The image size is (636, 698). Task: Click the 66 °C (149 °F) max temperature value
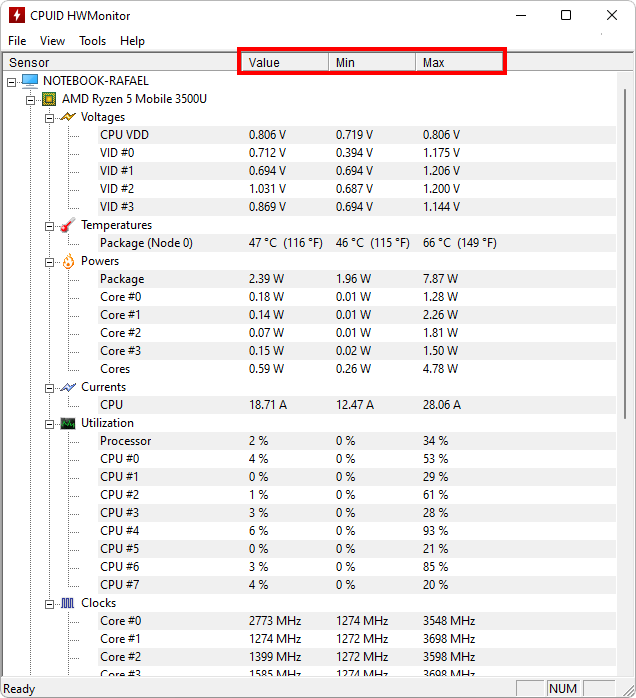[460, 243]
